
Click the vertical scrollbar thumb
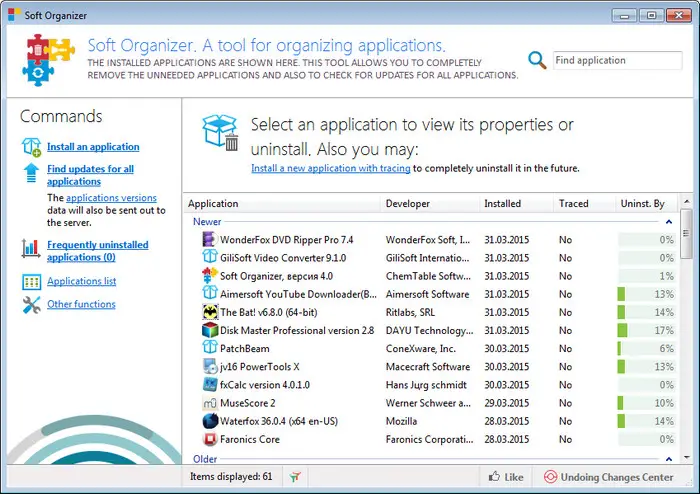click(x=687, y=234)
